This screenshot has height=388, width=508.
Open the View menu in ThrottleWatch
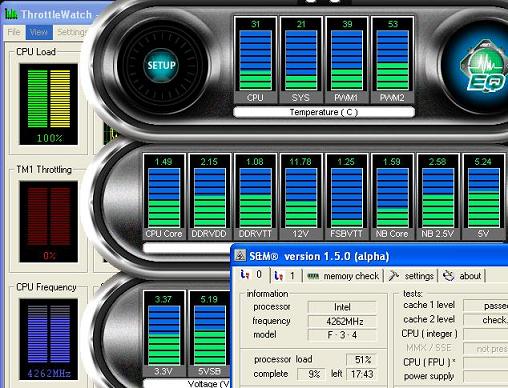point(39,32)
